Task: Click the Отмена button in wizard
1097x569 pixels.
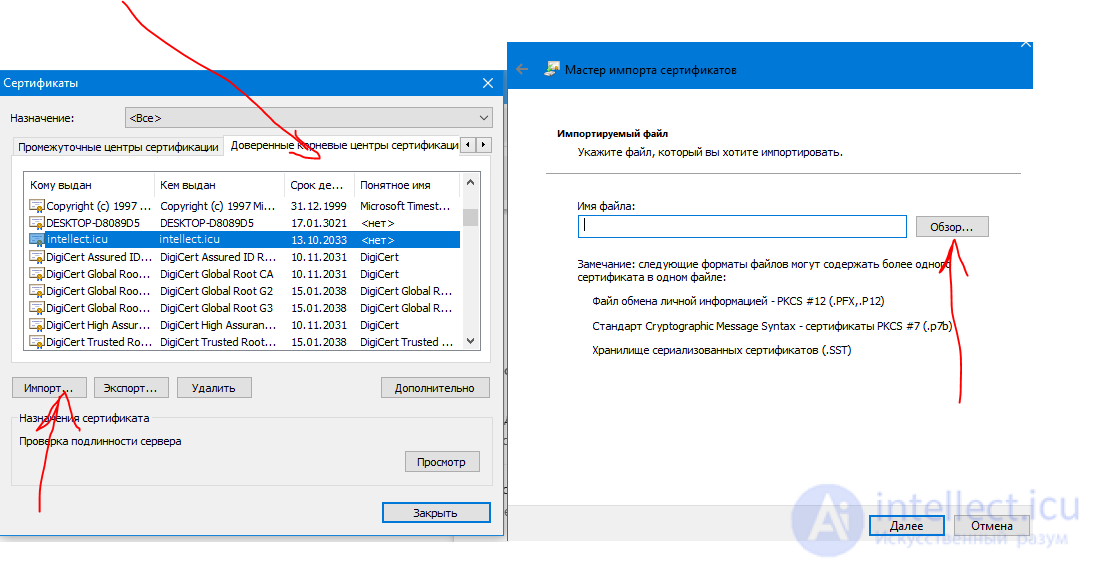Action: [992, 526]
